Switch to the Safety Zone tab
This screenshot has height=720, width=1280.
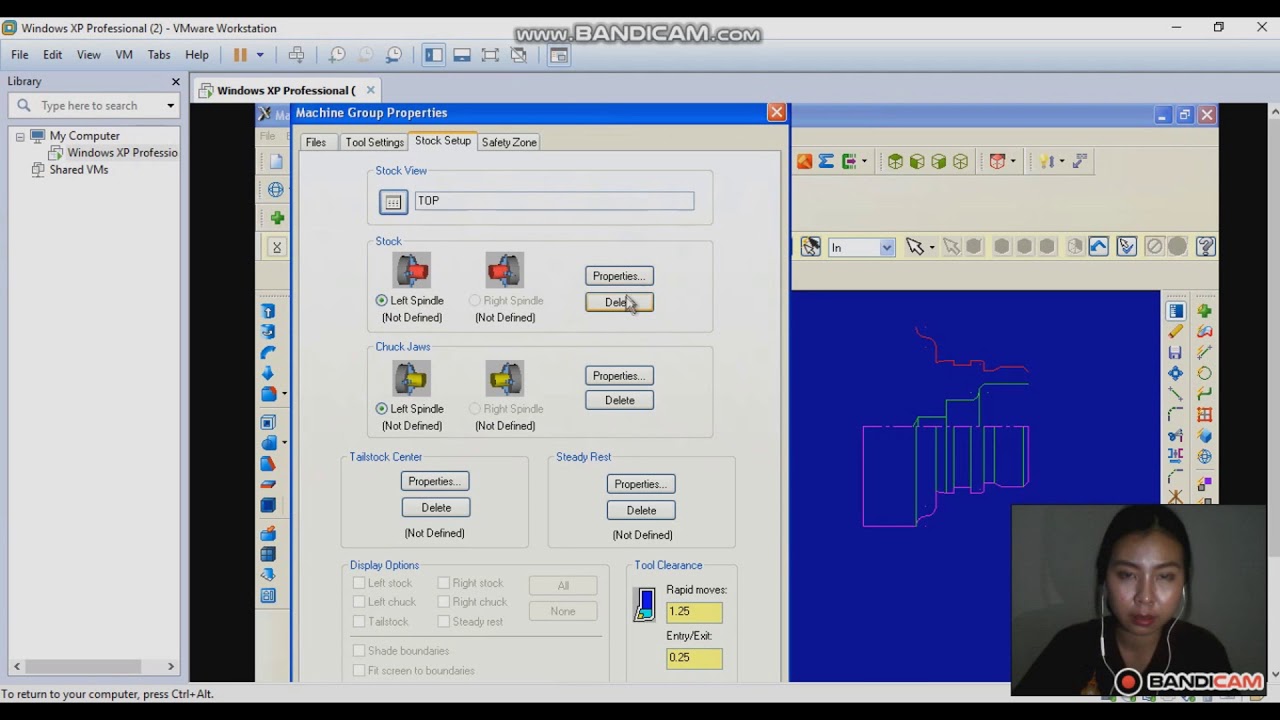point(509,142)
